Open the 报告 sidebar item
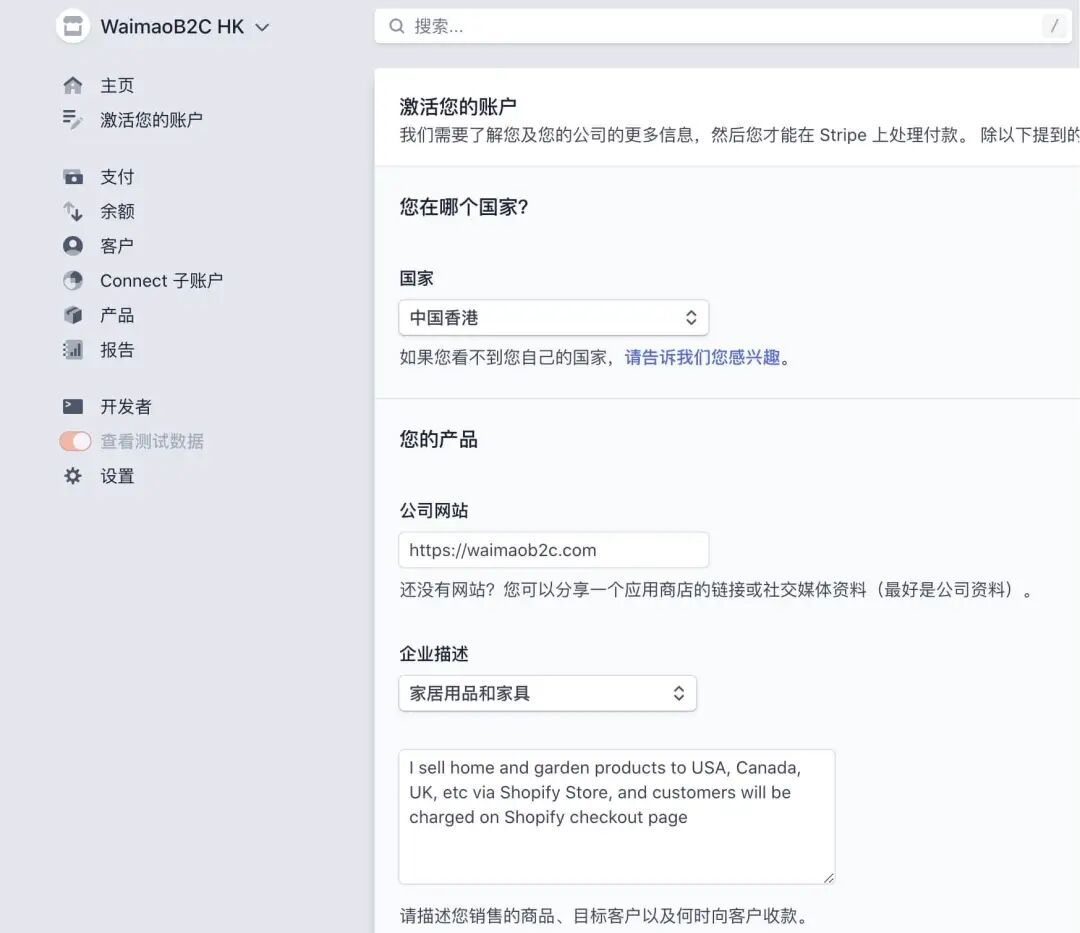 coord(117,350)
